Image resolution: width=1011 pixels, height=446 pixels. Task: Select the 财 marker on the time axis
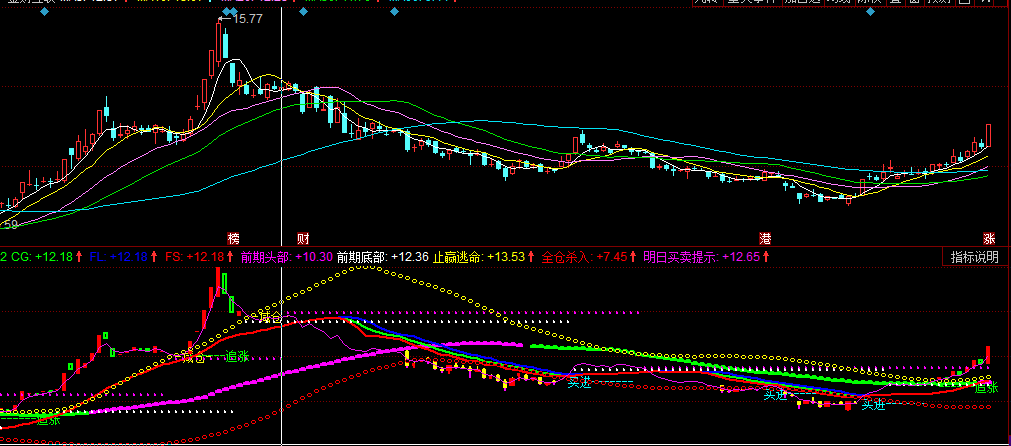point(303,239)
